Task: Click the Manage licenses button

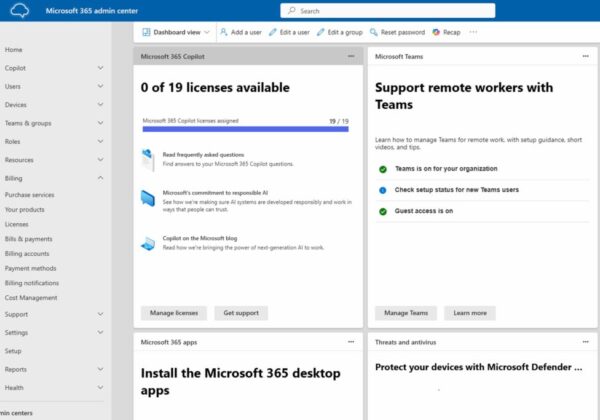Action: [x=174, y=313]
